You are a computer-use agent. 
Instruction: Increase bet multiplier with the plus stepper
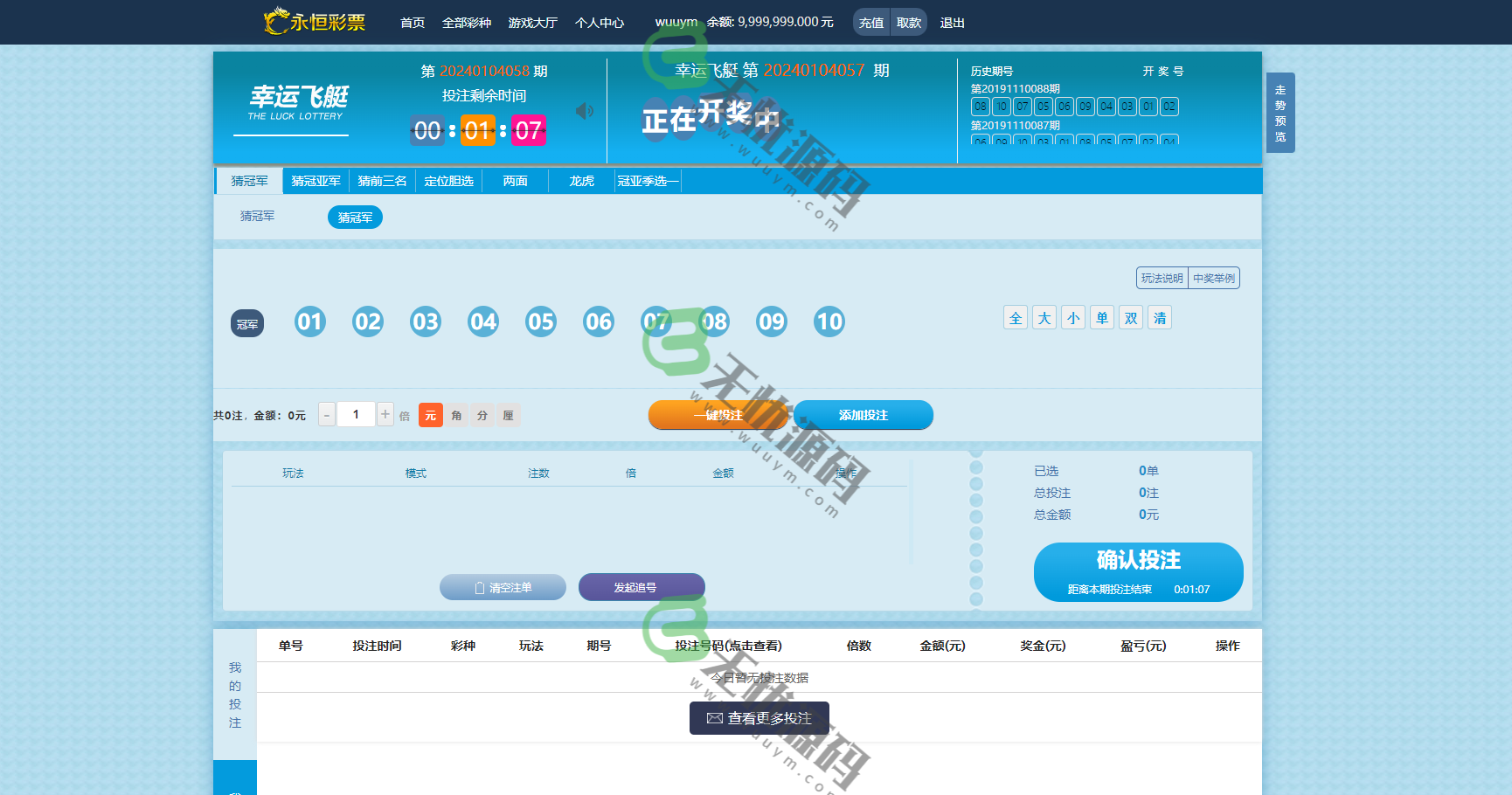point(385,414)
